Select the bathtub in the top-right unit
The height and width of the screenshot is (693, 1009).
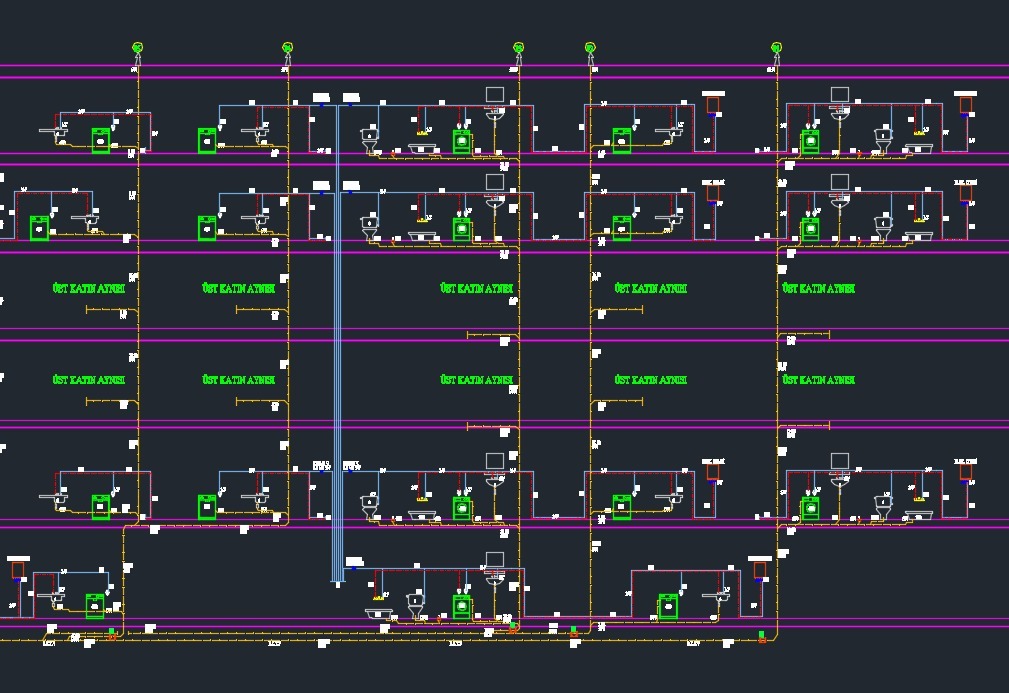click(x=920, y=149)
